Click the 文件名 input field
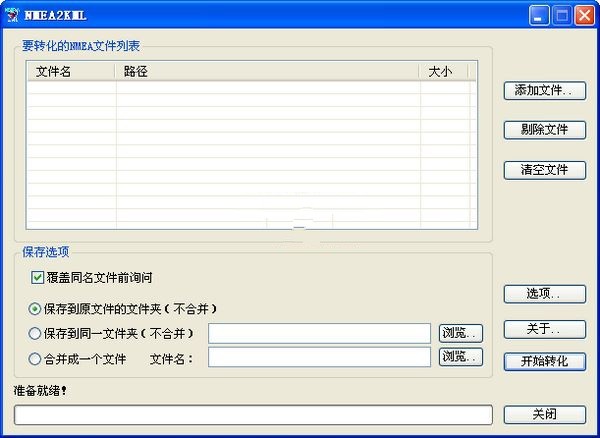This screenshot has width=600, height=438. click(319, 357)
